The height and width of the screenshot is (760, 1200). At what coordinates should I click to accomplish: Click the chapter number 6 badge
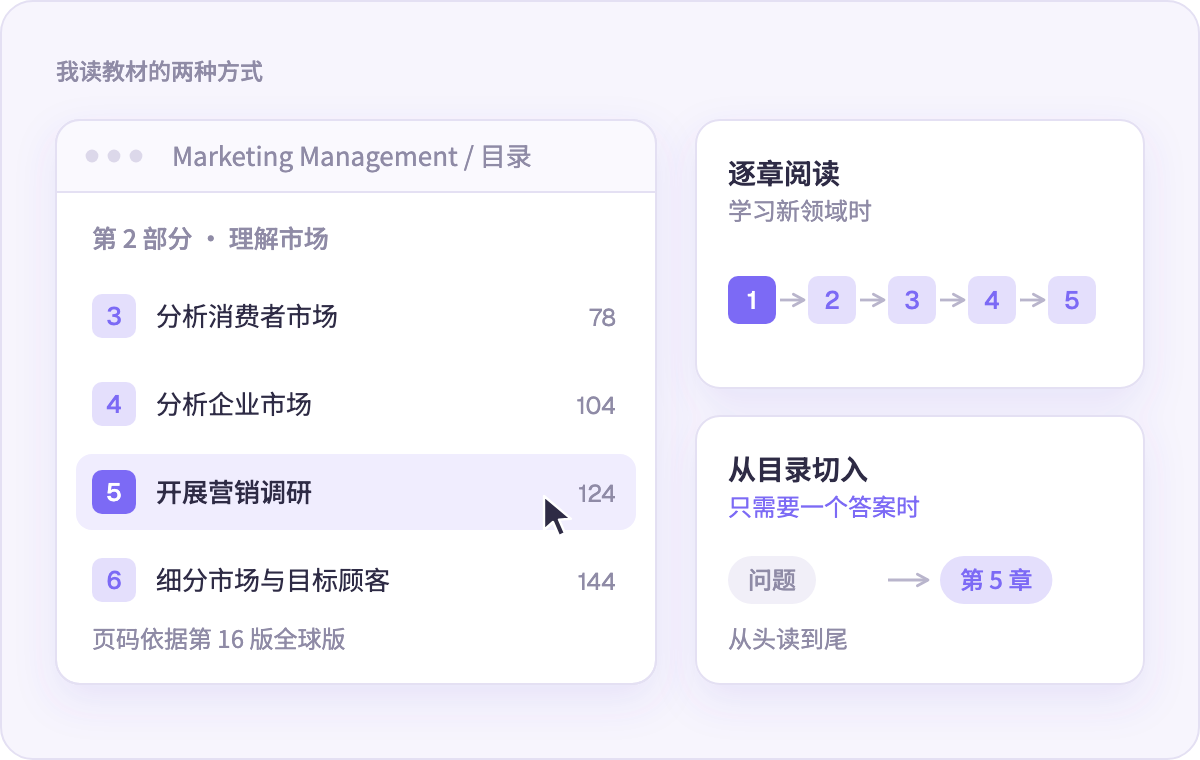coord(114,580)
